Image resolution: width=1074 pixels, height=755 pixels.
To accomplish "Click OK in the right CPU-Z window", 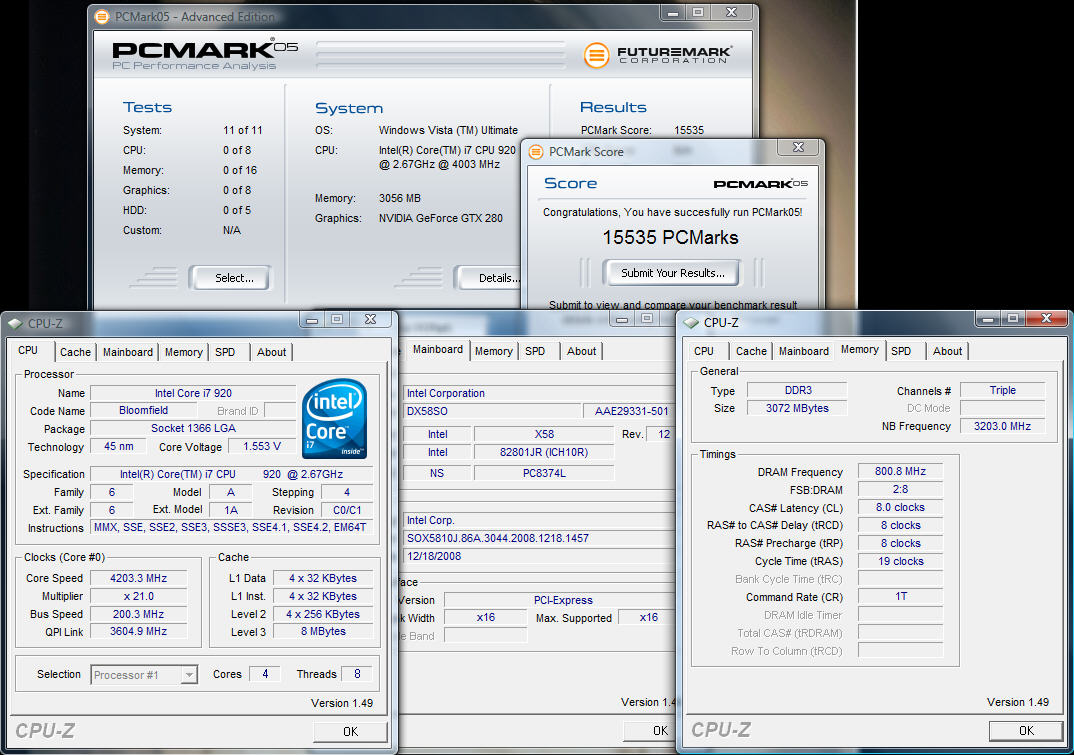I will click(1026, 731).
